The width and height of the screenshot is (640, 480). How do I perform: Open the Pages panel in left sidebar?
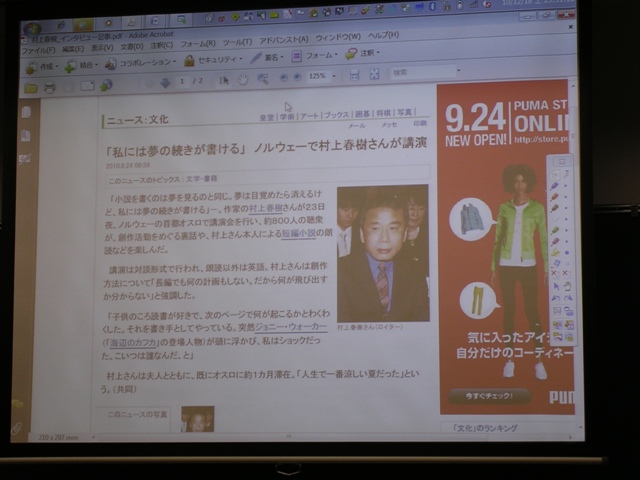click(26, 112)
